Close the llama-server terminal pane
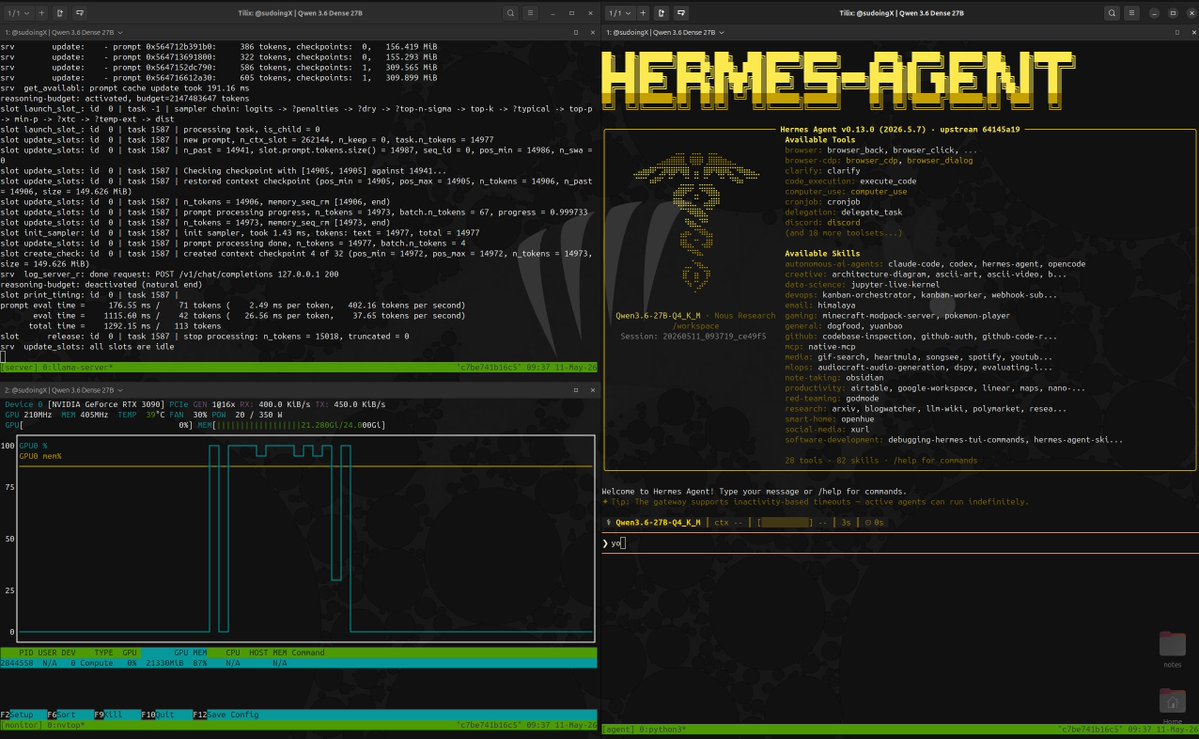This screenshot has height=739, width=1199. click(592, 33)
